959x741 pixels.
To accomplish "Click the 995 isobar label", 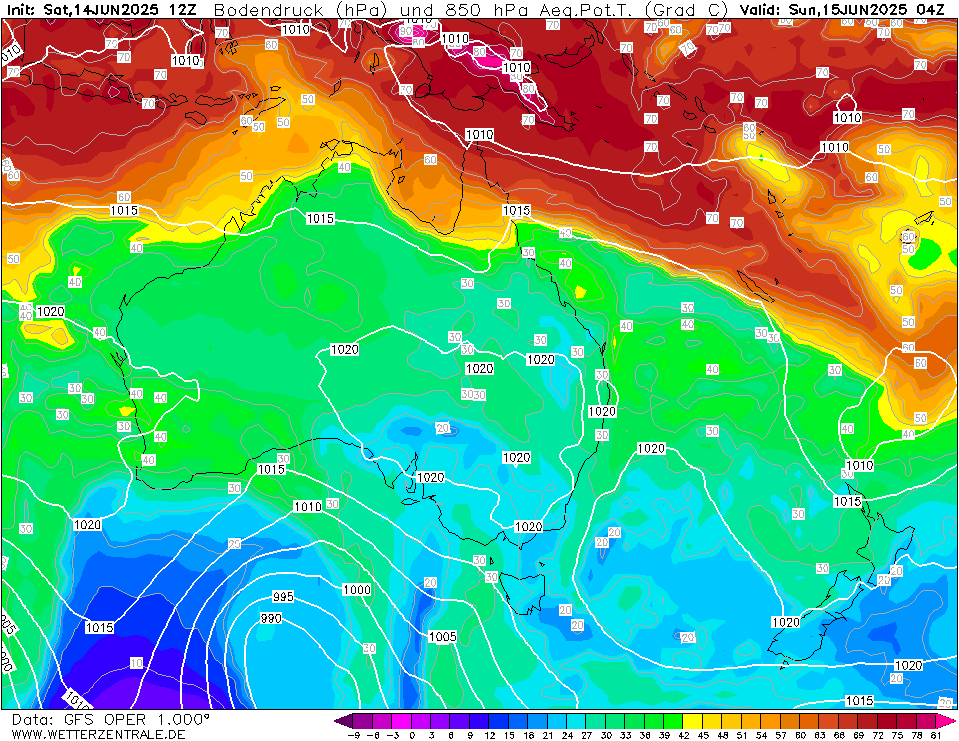I will click(x=283, y=597).
